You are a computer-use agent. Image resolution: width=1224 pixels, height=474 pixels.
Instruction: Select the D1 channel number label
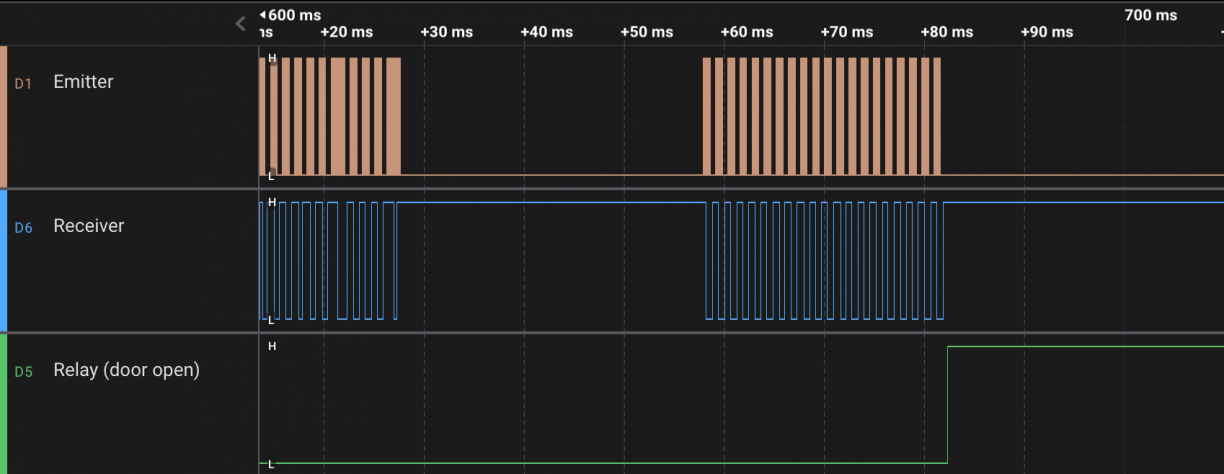click(x=23, y=84)
